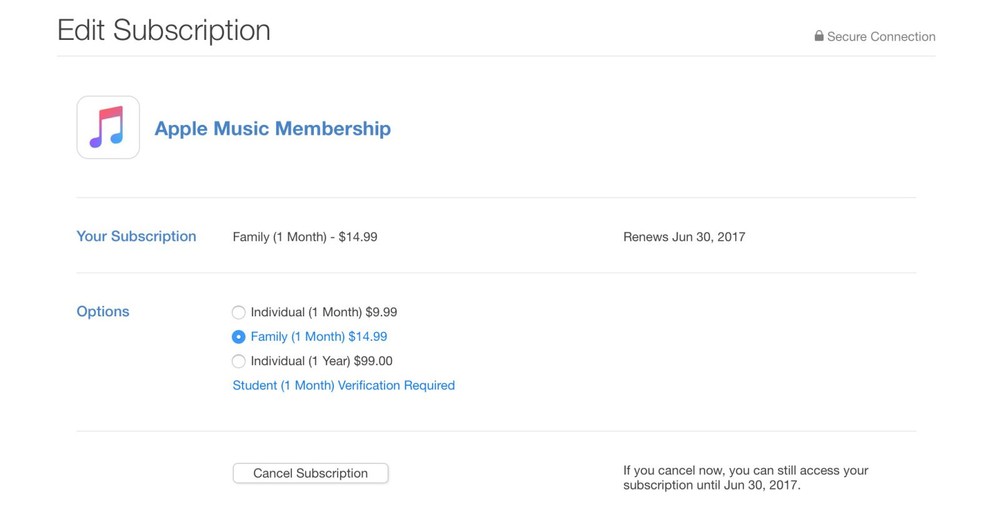Click the Apple Music Membership title
The height and width of the screenshot is (513, 1000).
pos(272,129)
